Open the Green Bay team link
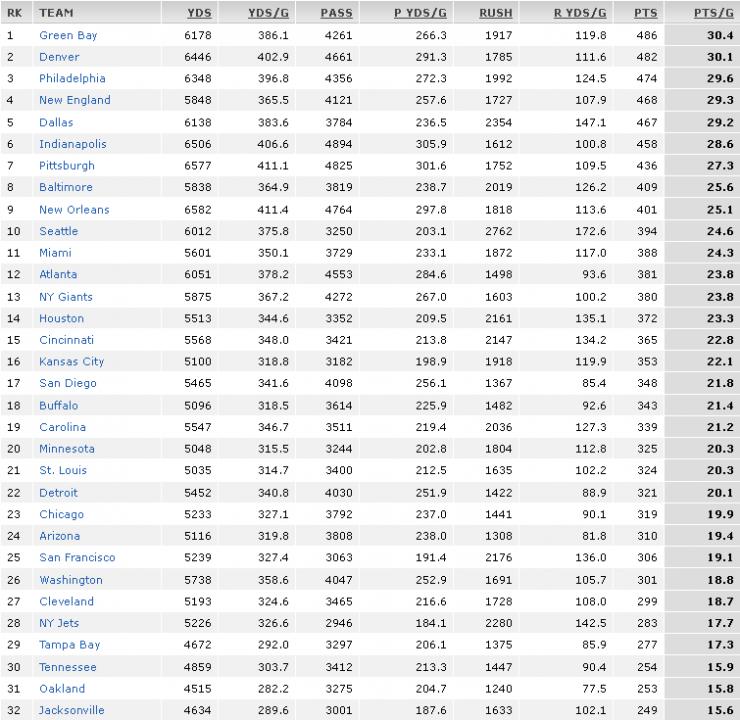The height and width of the screenshot is (720, 740). 68,35
